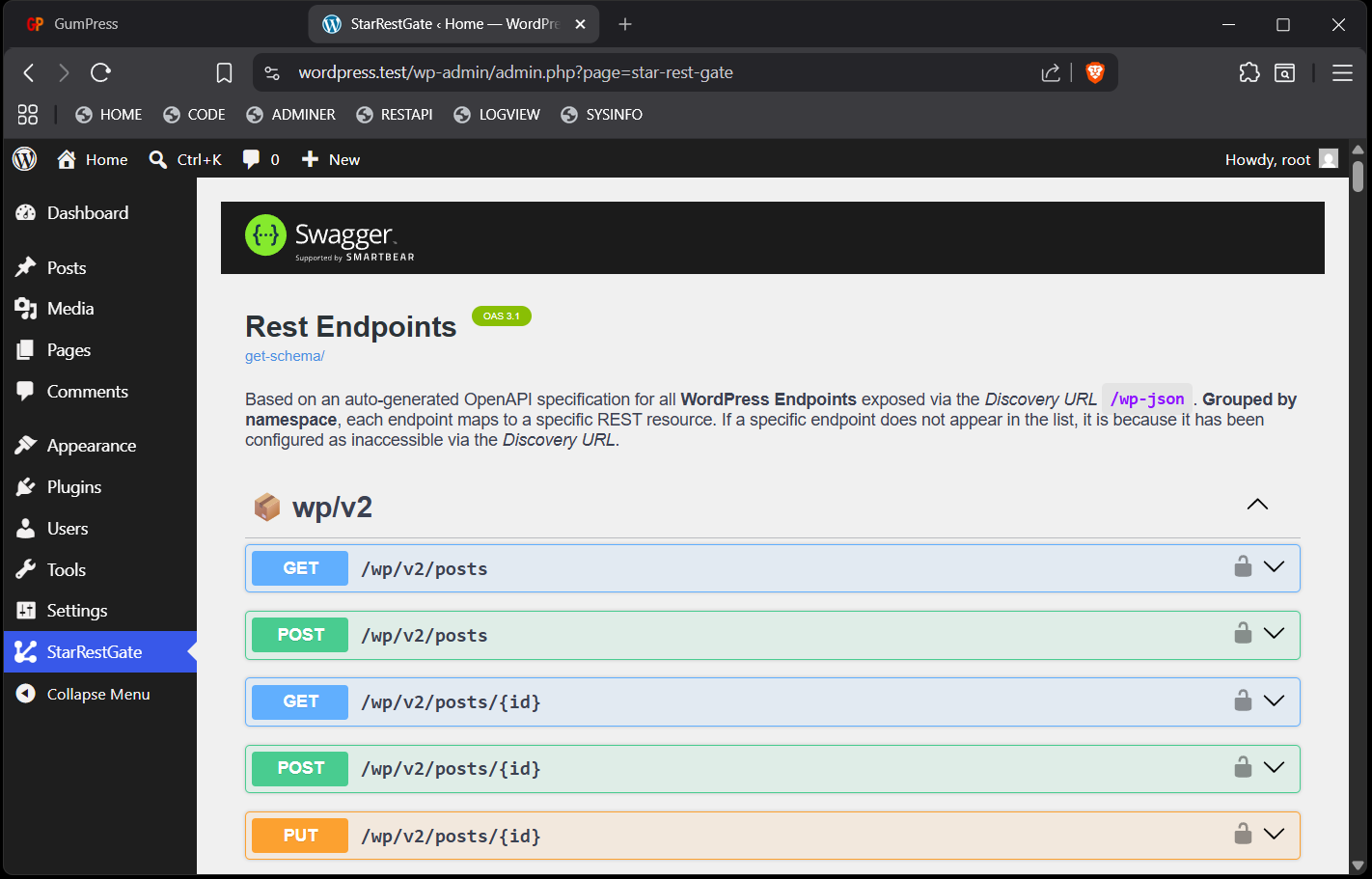This screenshot has width=1372, height=879.
Task: Click the POST badge for /wp/v2/posts
Action: 300,635
